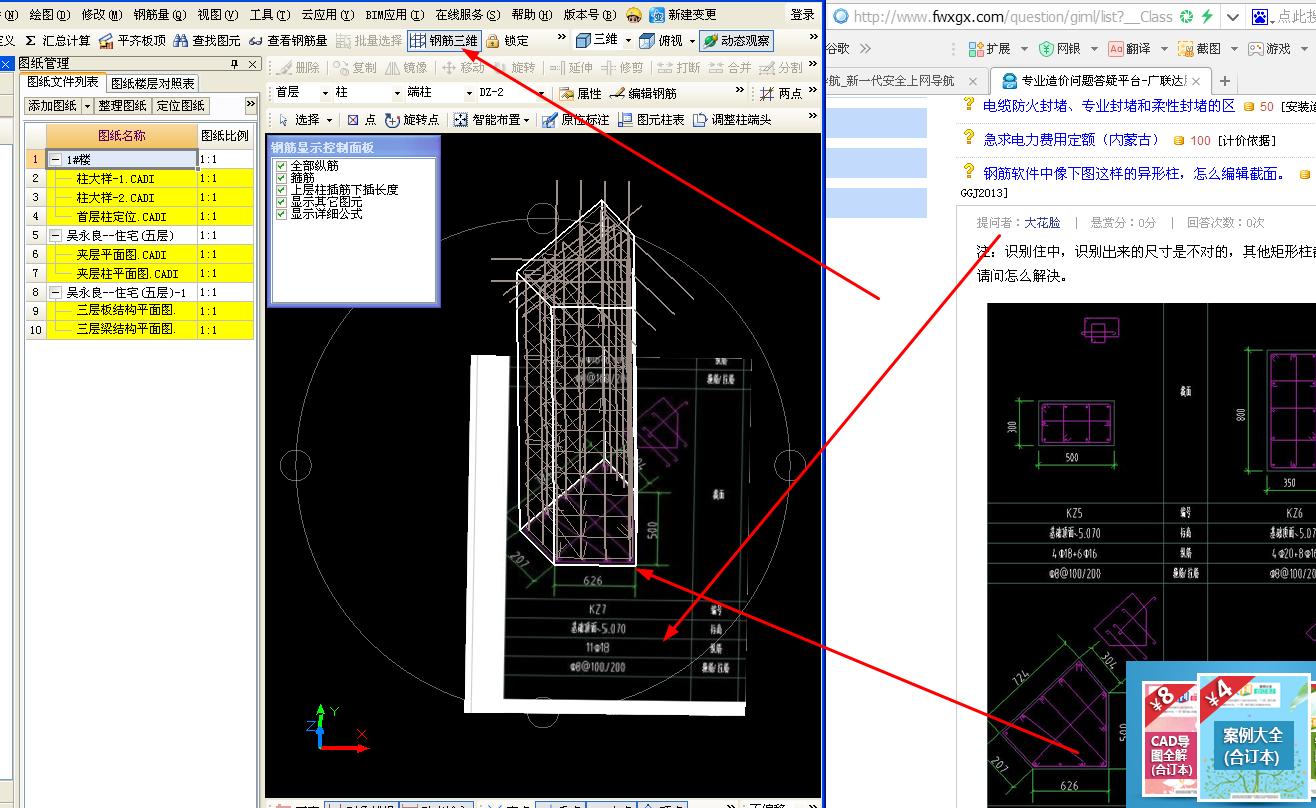Image resolution: width=1316 pixels, height=808 pixels.
Task: Collapse 吴永良--住宅(五层) tree node
Action: click(55, 236)
